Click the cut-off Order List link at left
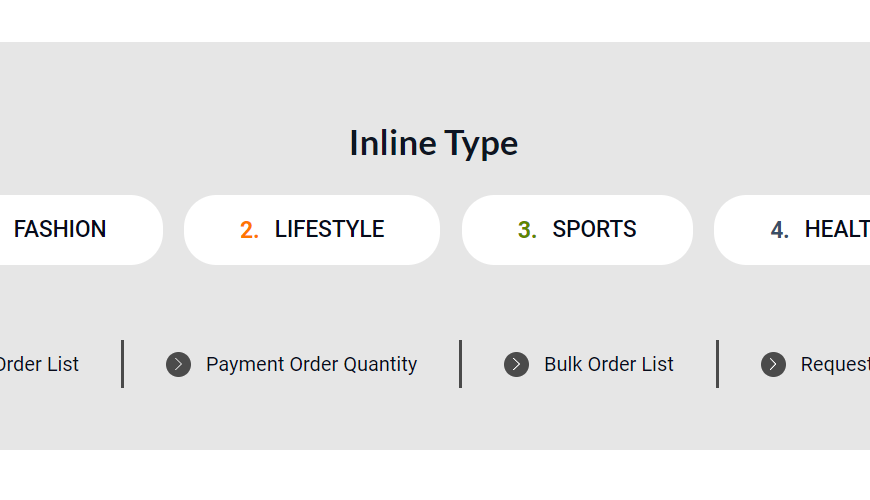This screenshot has width=870, height=500. 39,364
